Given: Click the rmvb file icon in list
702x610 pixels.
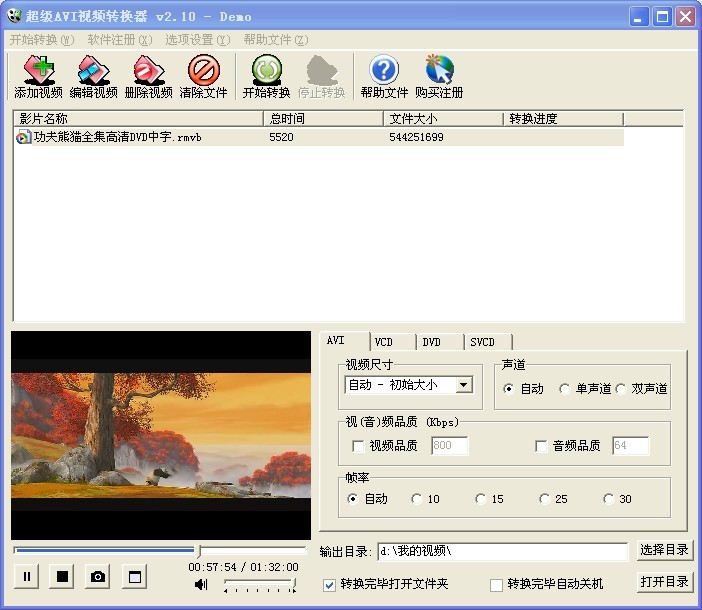Looking at the screenshot, I should point(23,137).
